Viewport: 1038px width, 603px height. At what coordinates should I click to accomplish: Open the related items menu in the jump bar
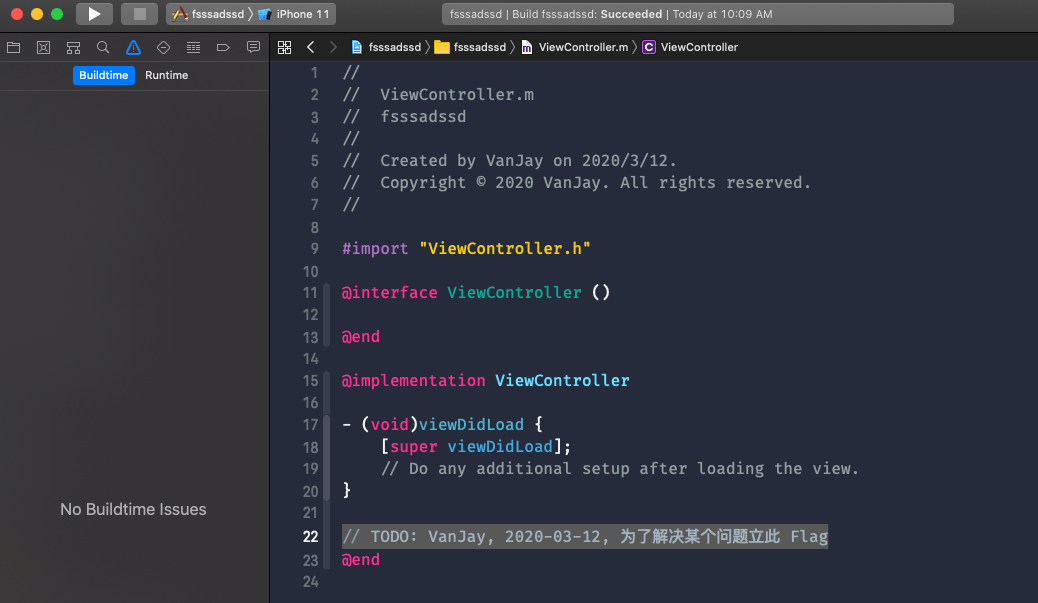tap(284, 47)
